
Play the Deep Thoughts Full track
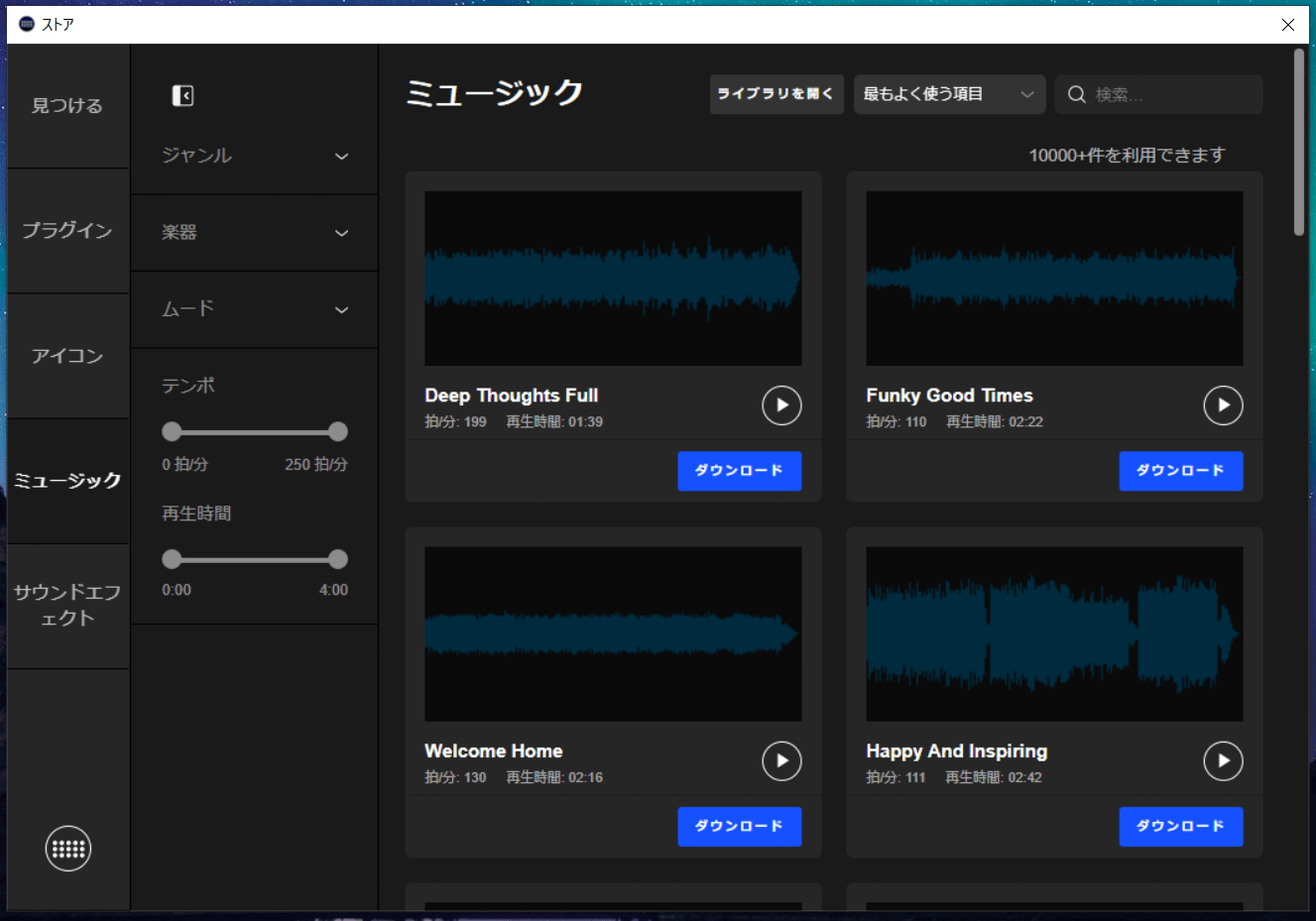coord(781,405)
